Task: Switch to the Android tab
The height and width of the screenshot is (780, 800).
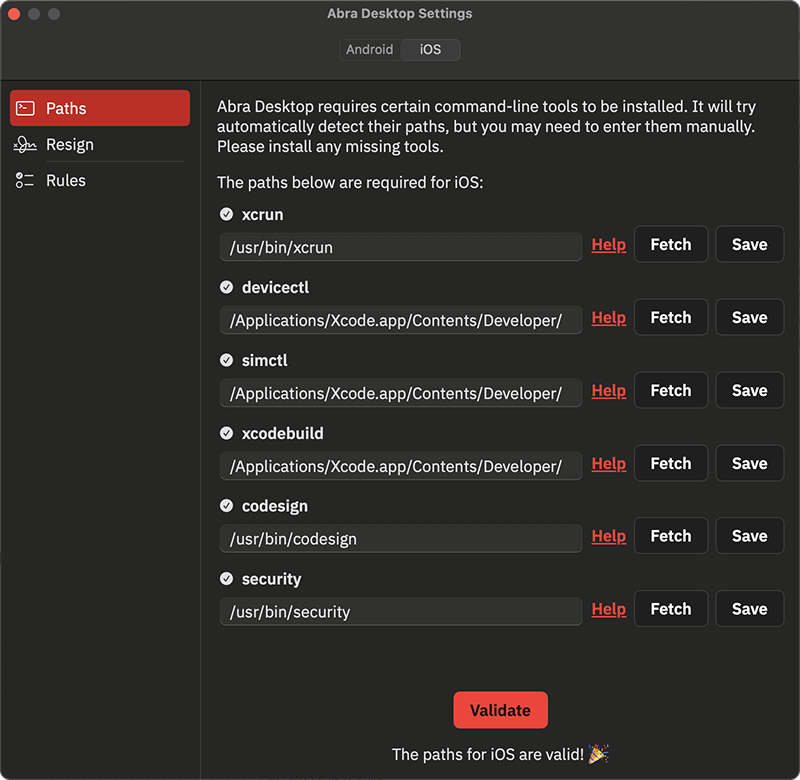Action: coord(370,49)
